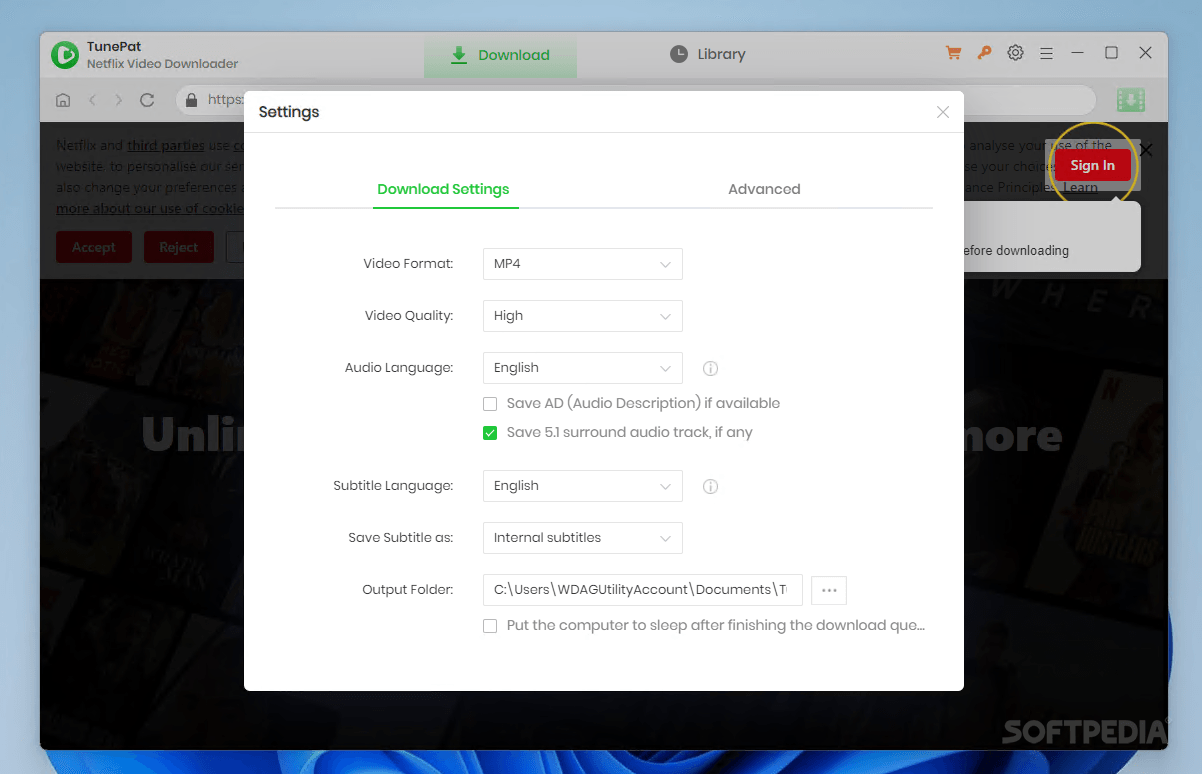Minimize the TunePat window
1202x774 pixels.
coord(1077,53)
